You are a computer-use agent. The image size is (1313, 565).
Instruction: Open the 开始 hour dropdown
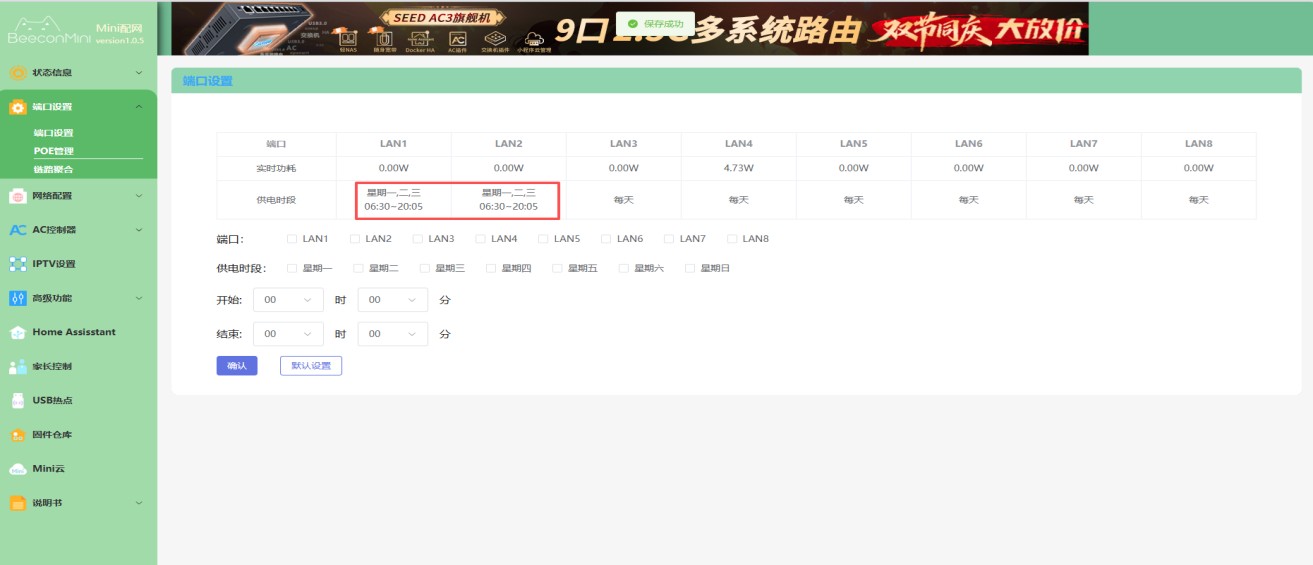pyautogui.click(x=288, y=300)
